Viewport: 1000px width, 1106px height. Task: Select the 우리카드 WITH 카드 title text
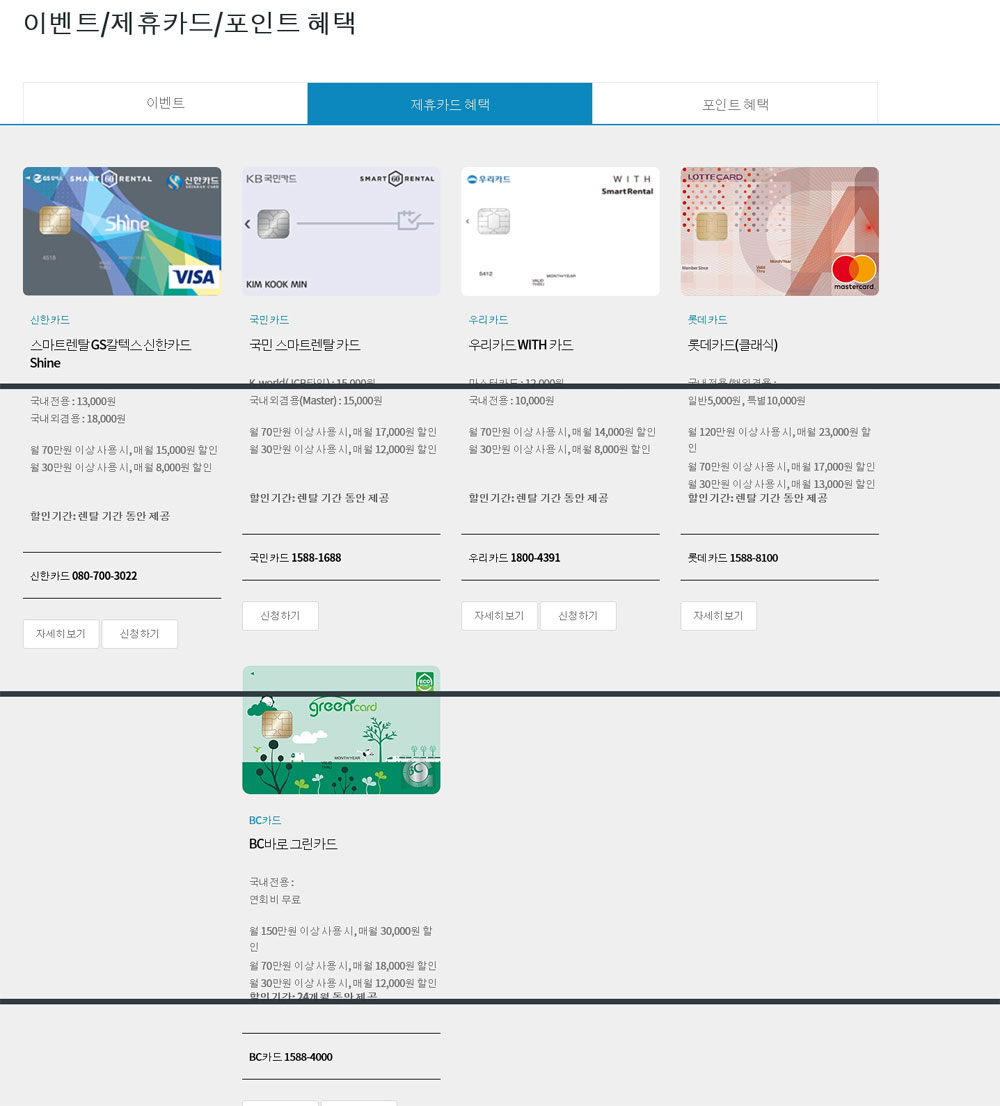click(x=521, y=345)
